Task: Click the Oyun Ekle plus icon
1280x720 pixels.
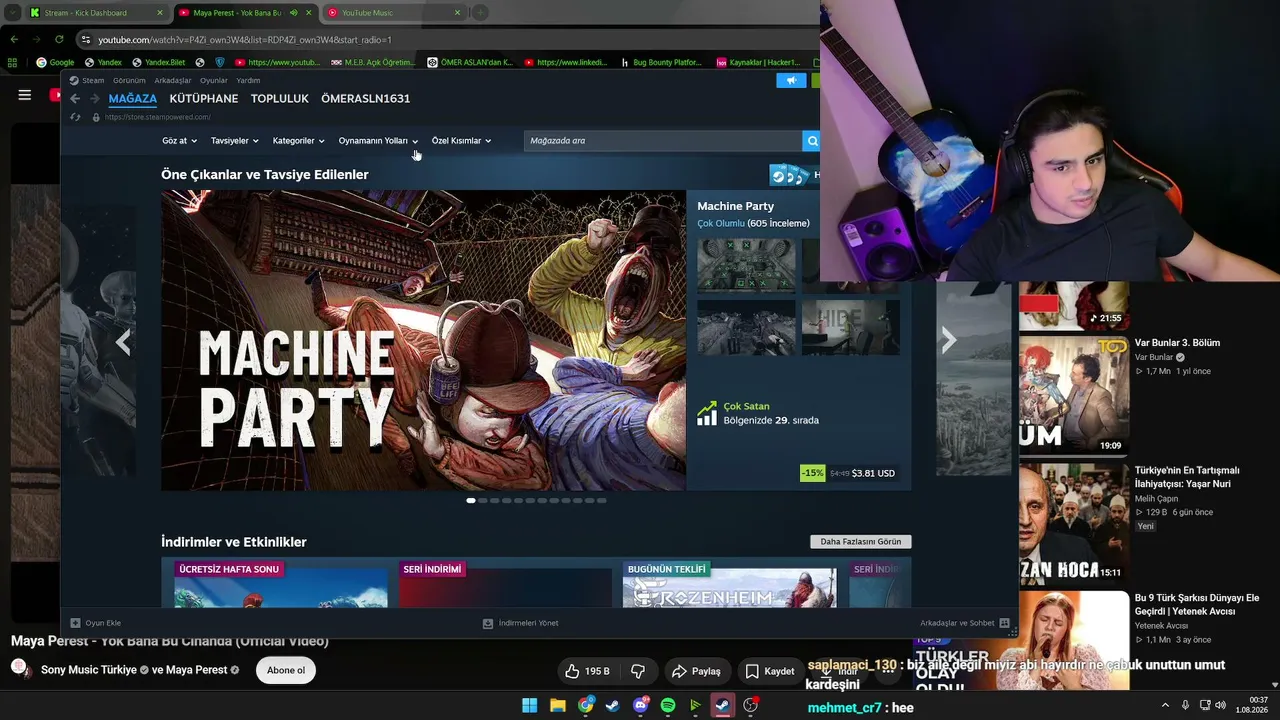Action: pyautogui.click(x=75, y=623)
